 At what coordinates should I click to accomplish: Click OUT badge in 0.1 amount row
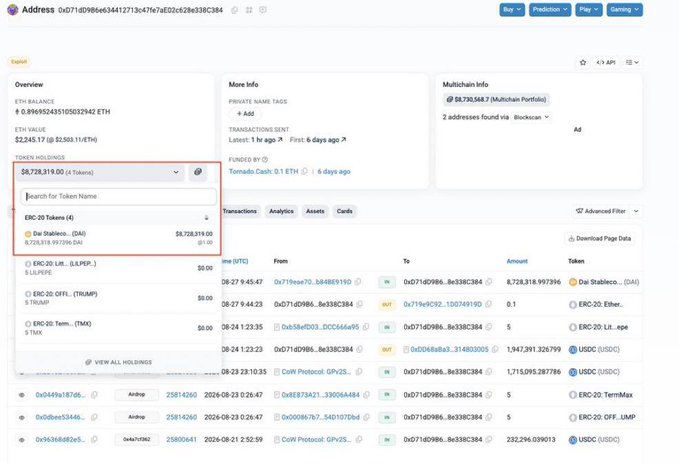point(387,304)
